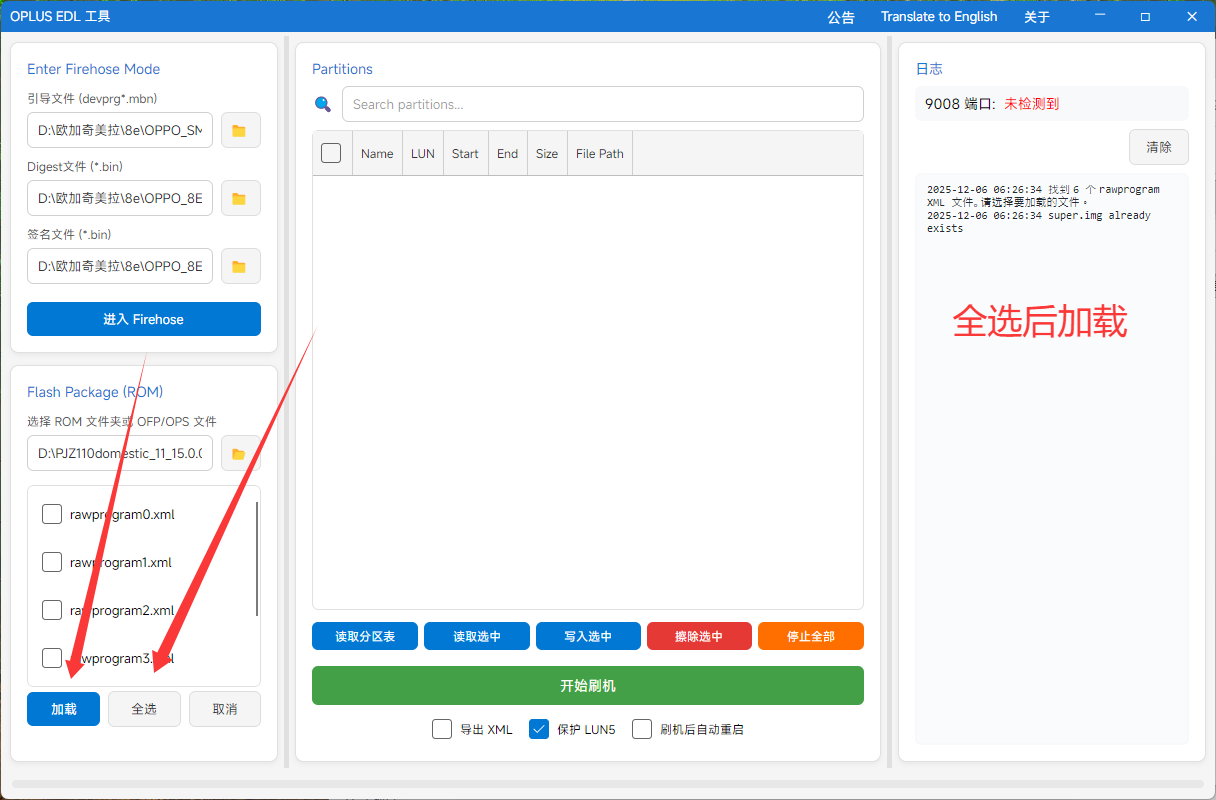Click Translate to English in title bar
Screen dimensions: 1216x800
tap(939, 17)
